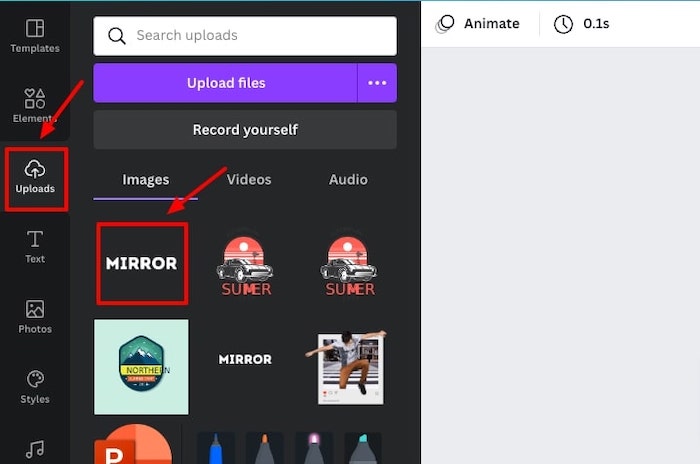Click the Upload files button
This screenshot has height=464, width=700.
(x=225, y=83)
